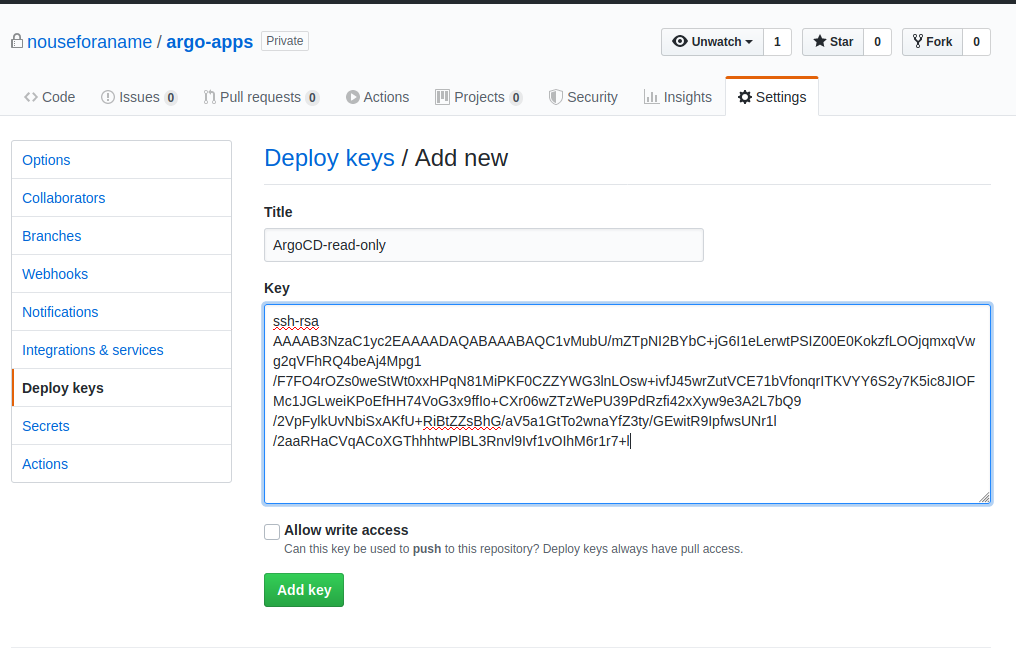Click the private repository lock icon
This screenshot has width=1016, height=652.
[x=17, y=41]
